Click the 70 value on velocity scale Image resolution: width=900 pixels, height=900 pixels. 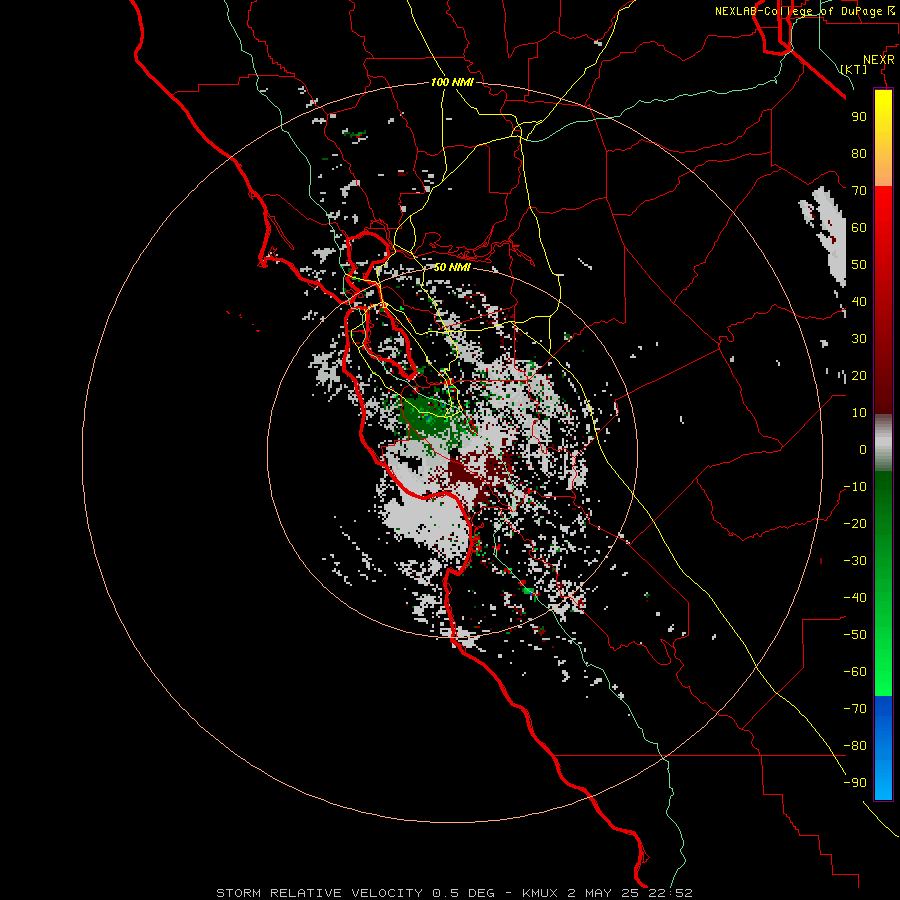859,191
